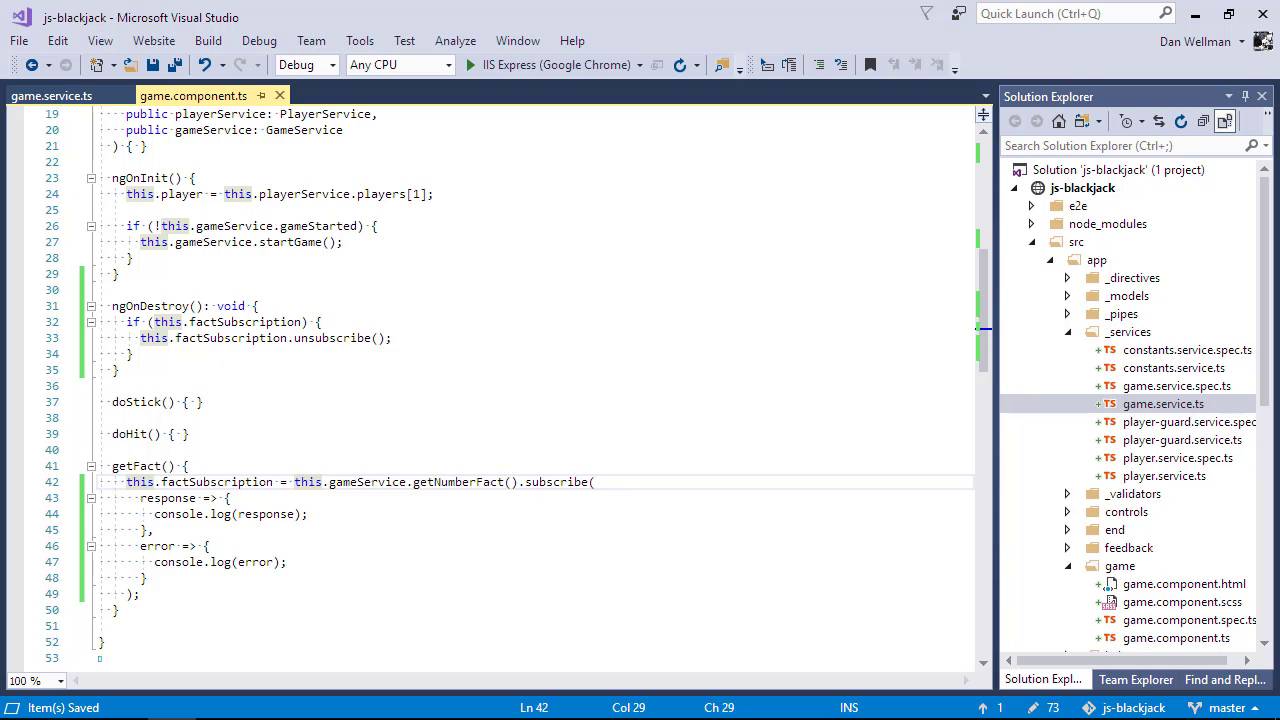Click the Collapse All icon in Solution Explorer
Viewport: 1280px width, 720px height.
point(1203,121)
